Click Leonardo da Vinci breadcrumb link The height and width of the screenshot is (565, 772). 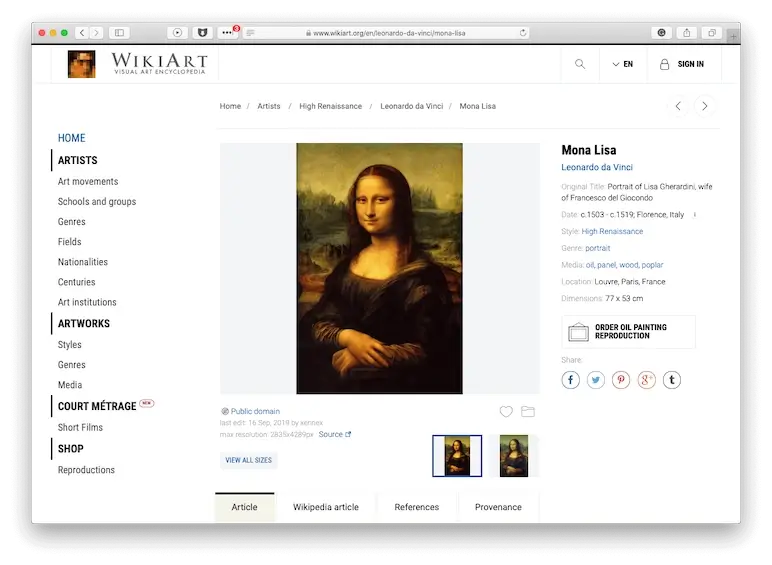click(412, 106)
